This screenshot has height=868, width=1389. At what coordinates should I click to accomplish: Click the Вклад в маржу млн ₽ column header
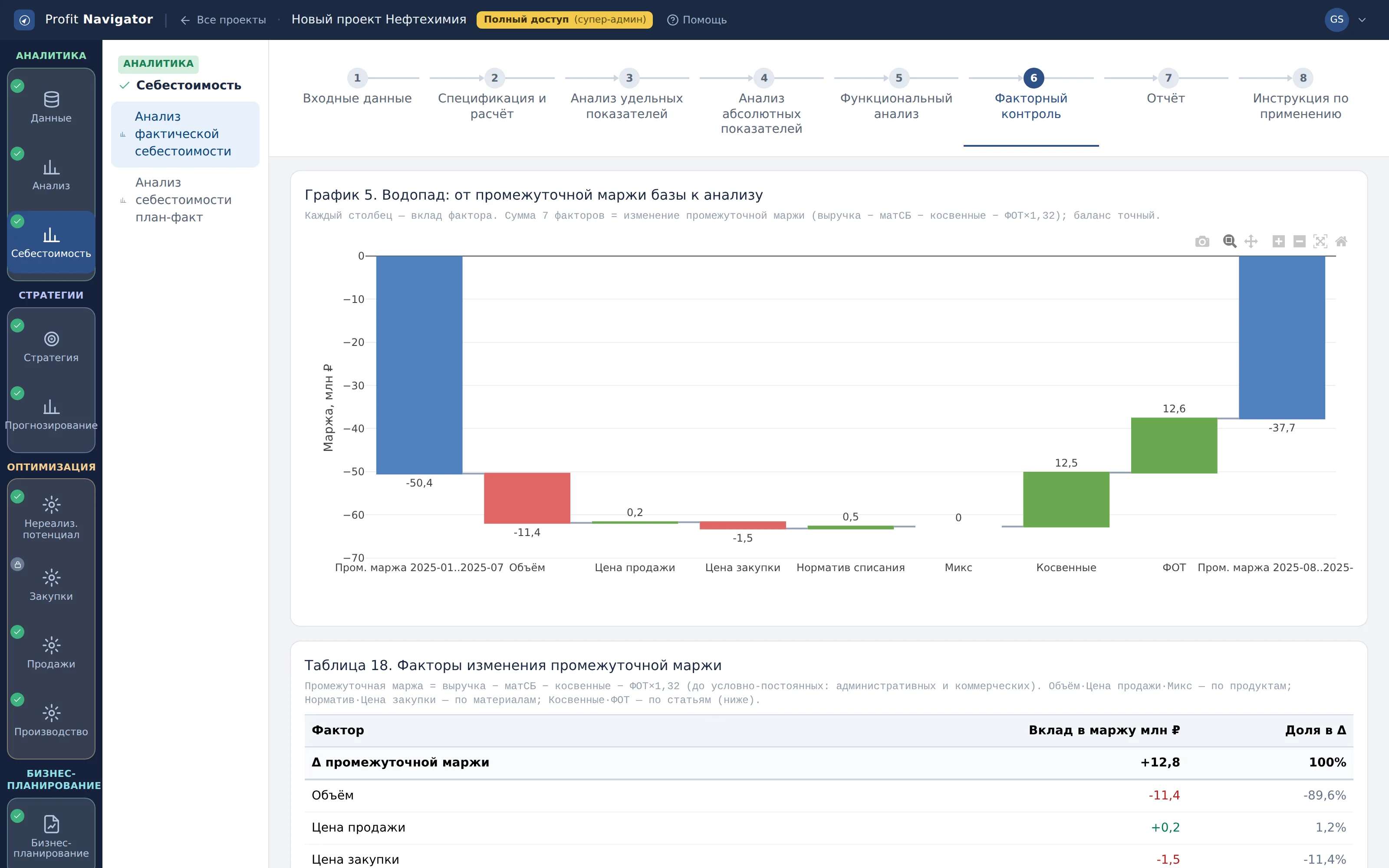point(1104,730)
